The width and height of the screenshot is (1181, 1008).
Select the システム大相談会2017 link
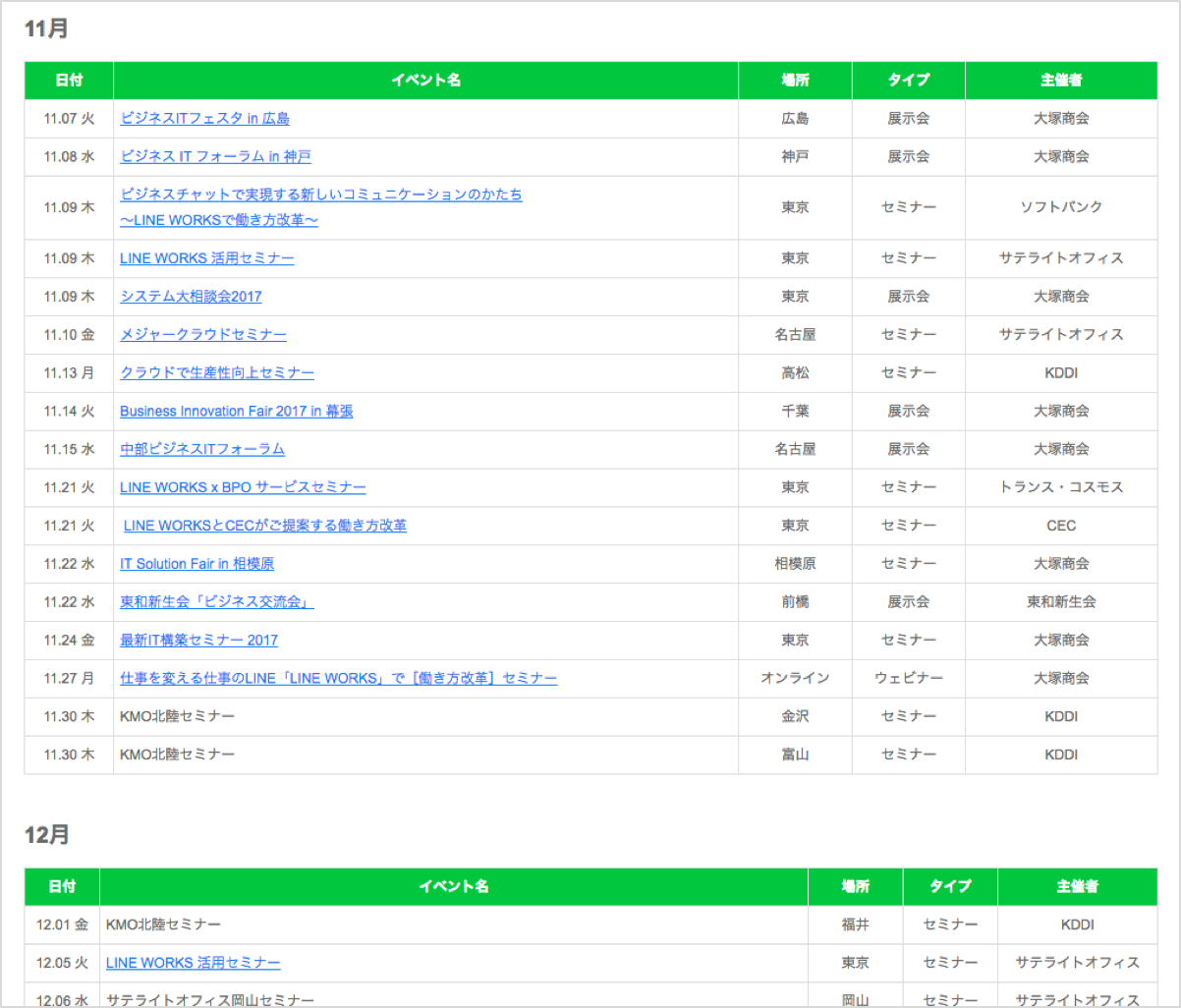coord(191,297)
